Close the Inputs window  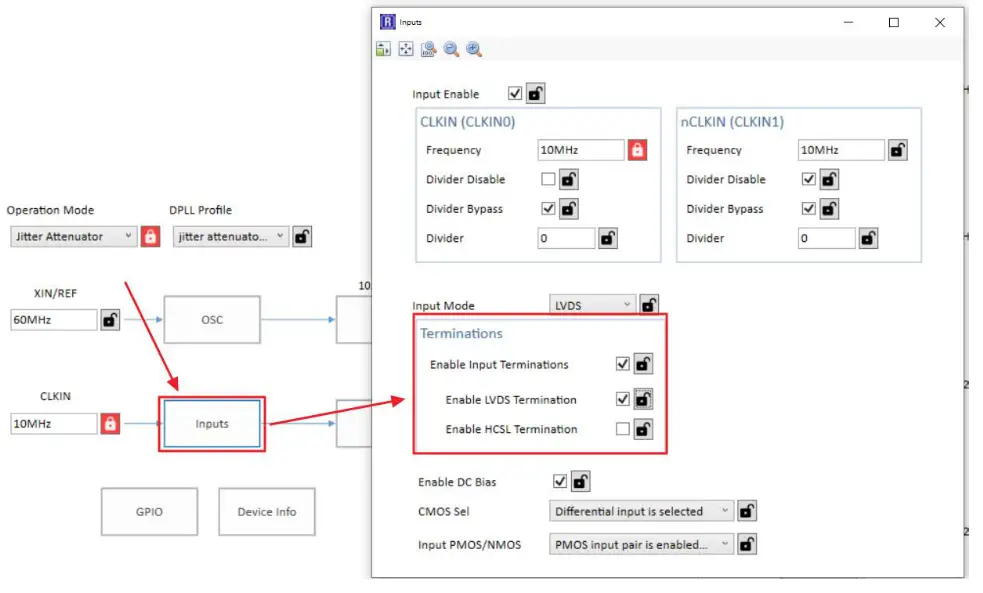[x=940, y=23]
